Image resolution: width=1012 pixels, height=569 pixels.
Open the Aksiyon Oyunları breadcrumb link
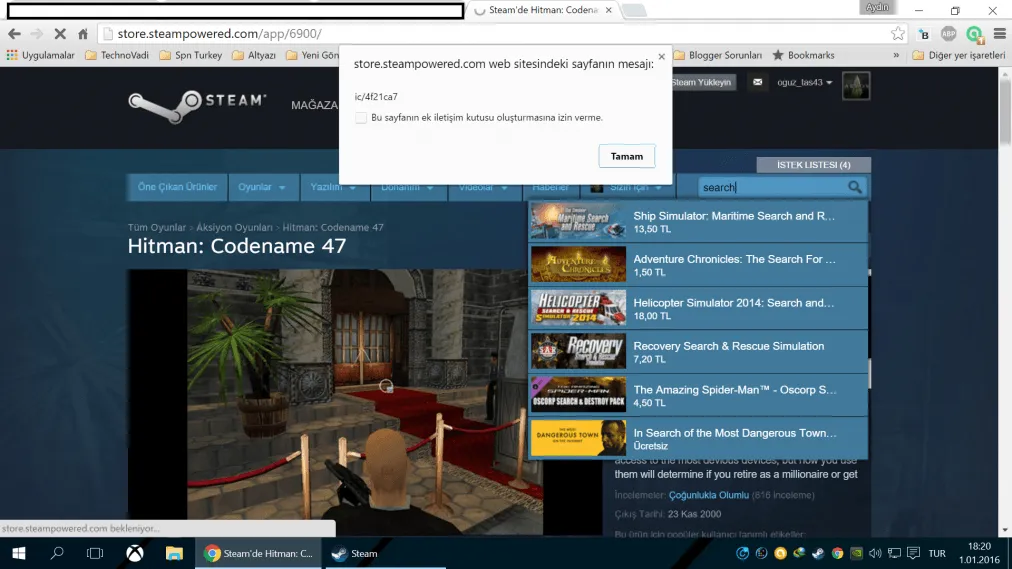click(x=234, y=228)
